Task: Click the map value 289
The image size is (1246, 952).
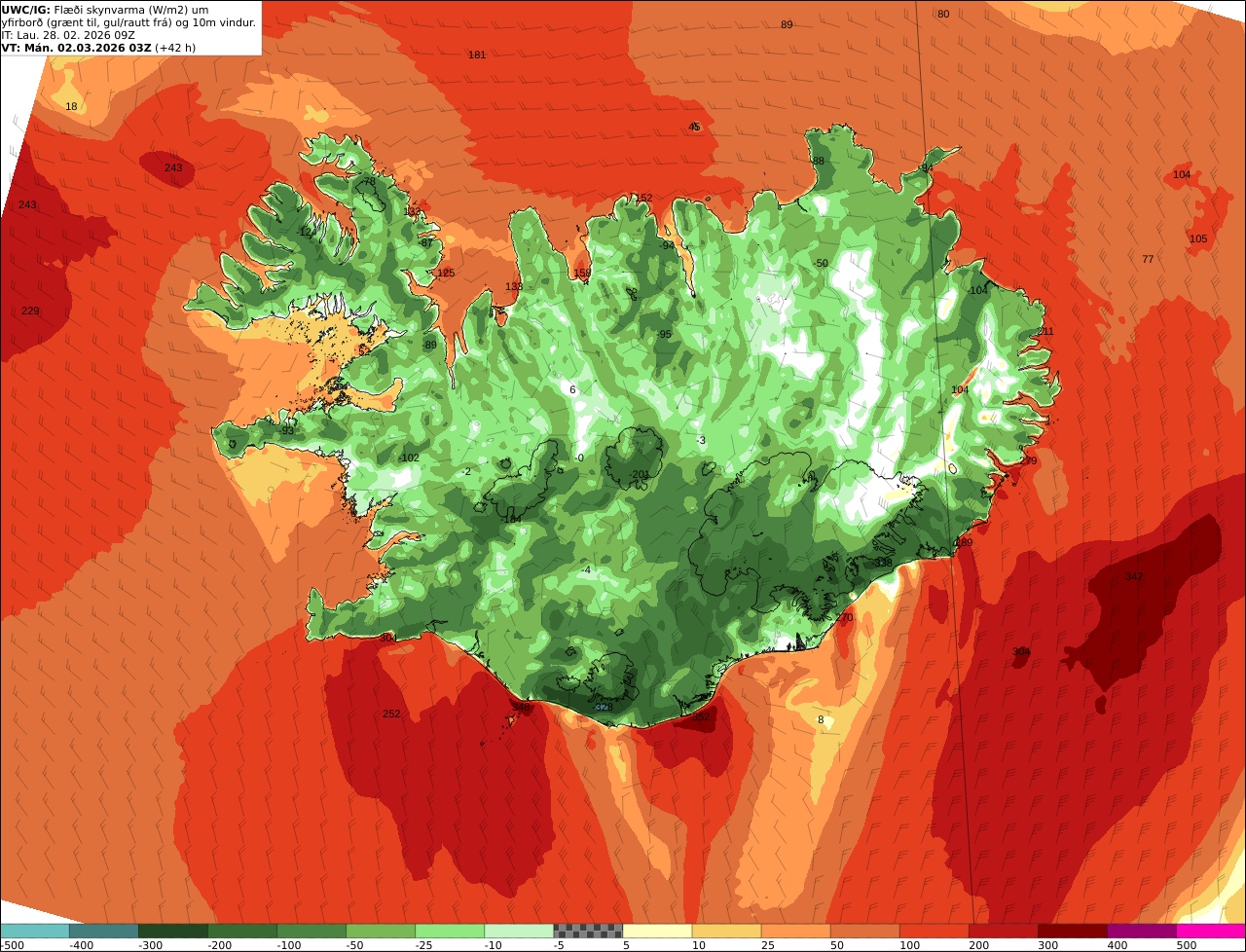Action: coord(964,542)
